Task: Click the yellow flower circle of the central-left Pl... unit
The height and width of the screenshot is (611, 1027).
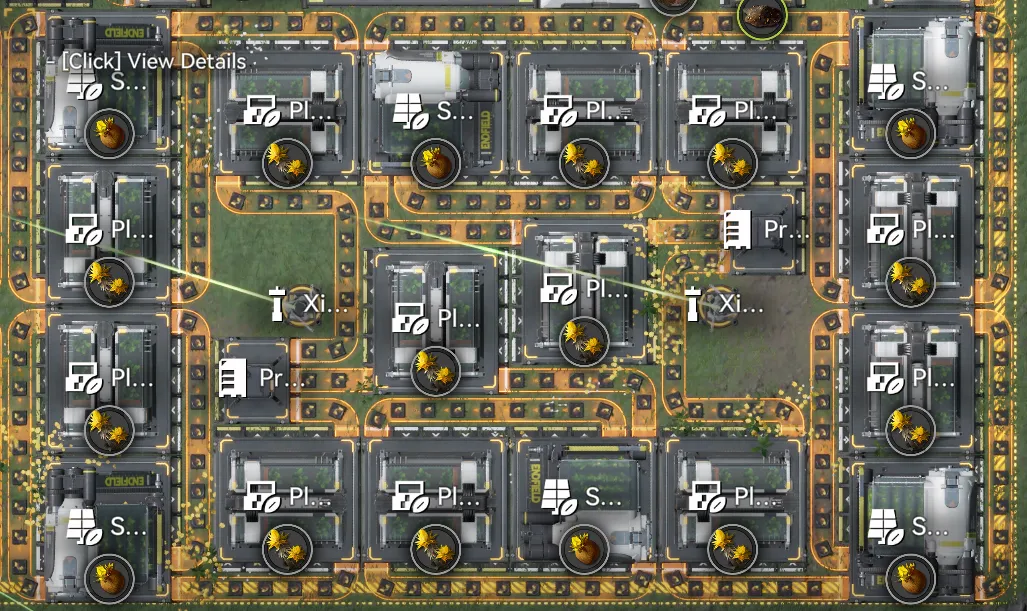Action: (x=435, y=368)
